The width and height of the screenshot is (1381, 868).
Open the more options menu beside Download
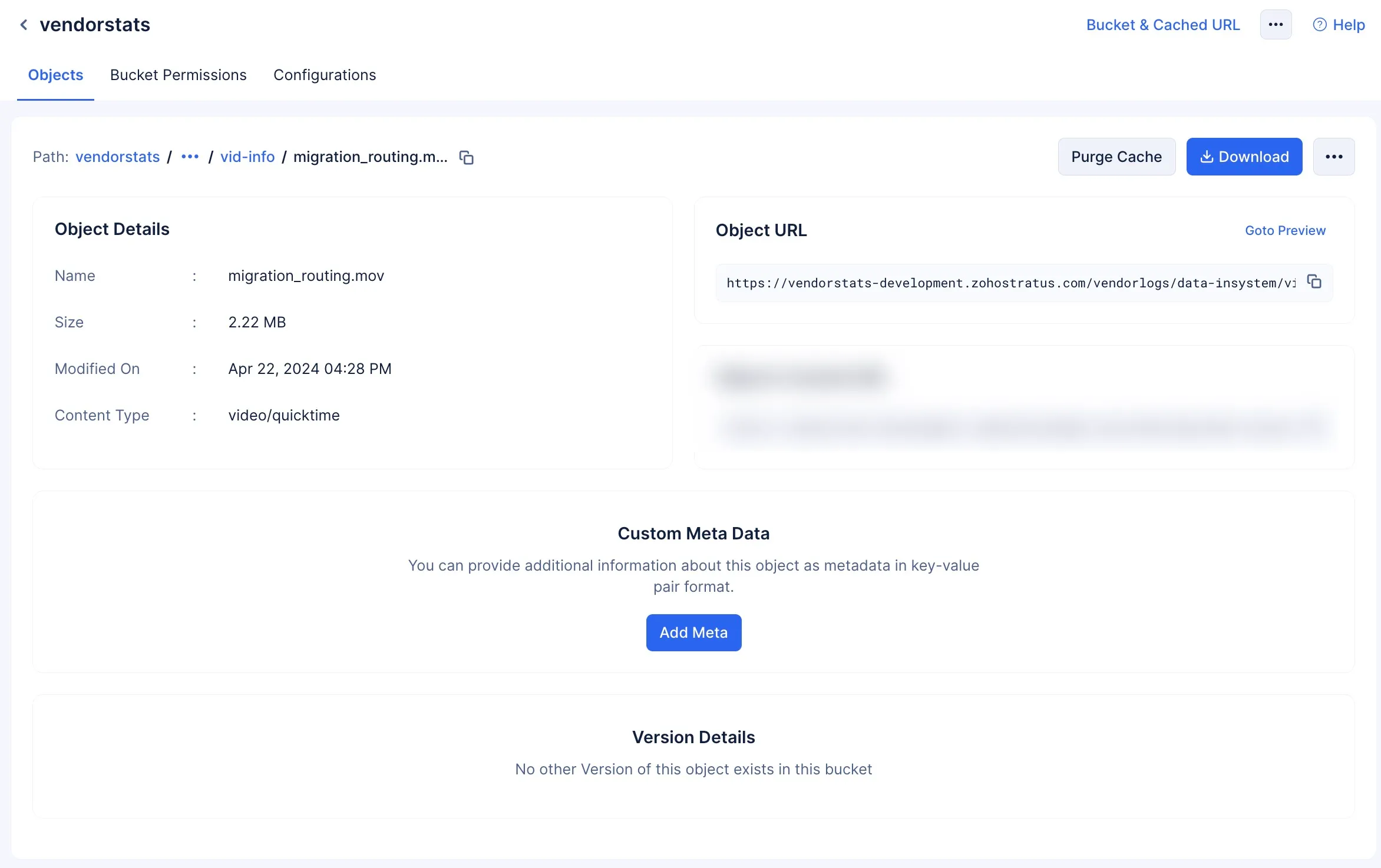pyautogui.click(x=1334, y=157)
